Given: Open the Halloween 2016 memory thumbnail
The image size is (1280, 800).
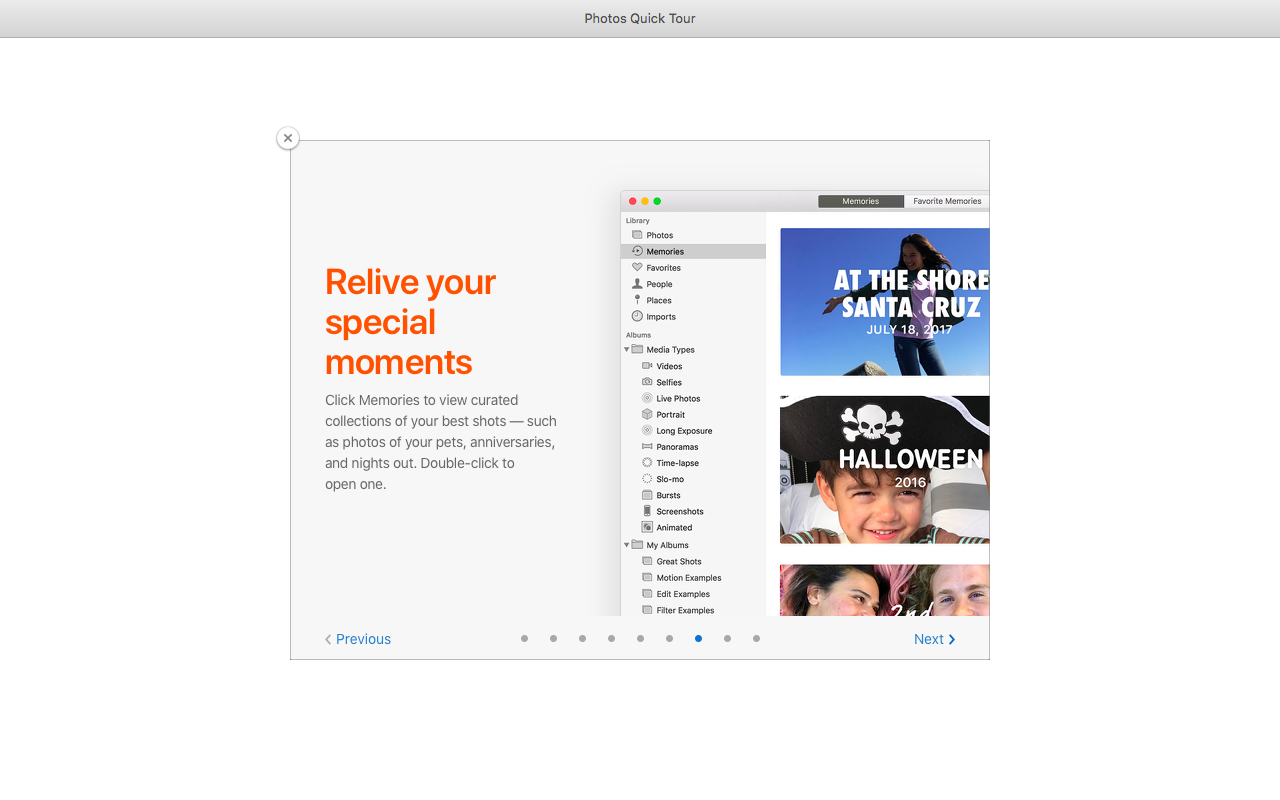Looking at the screenshot, I should pos(884,470).
